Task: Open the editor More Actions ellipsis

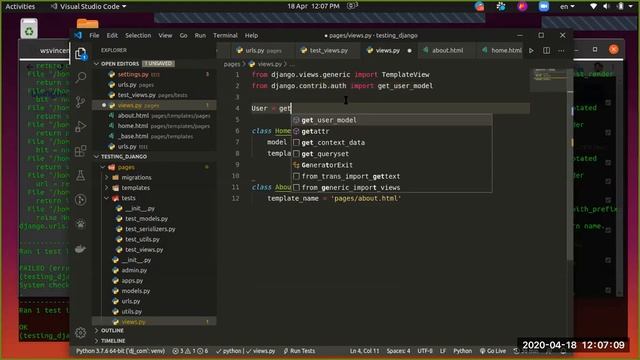Action: click(561, 51)
